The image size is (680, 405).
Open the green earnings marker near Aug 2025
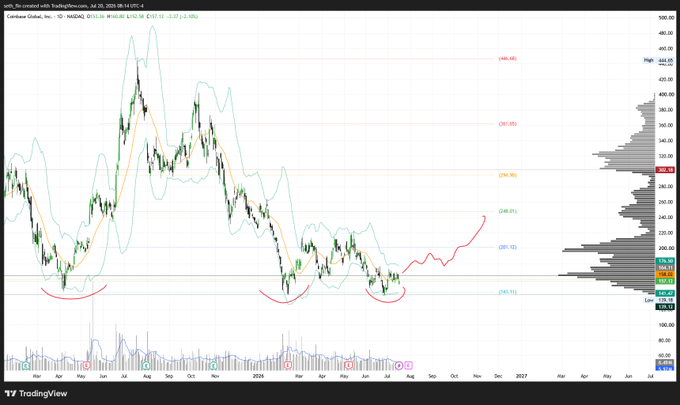tap(146, 366)
